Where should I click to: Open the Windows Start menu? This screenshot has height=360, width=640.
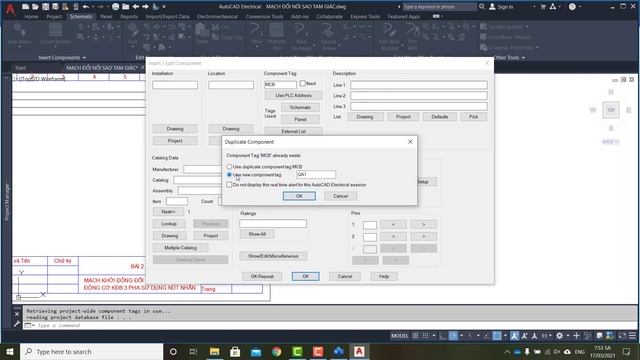(10, 351)
